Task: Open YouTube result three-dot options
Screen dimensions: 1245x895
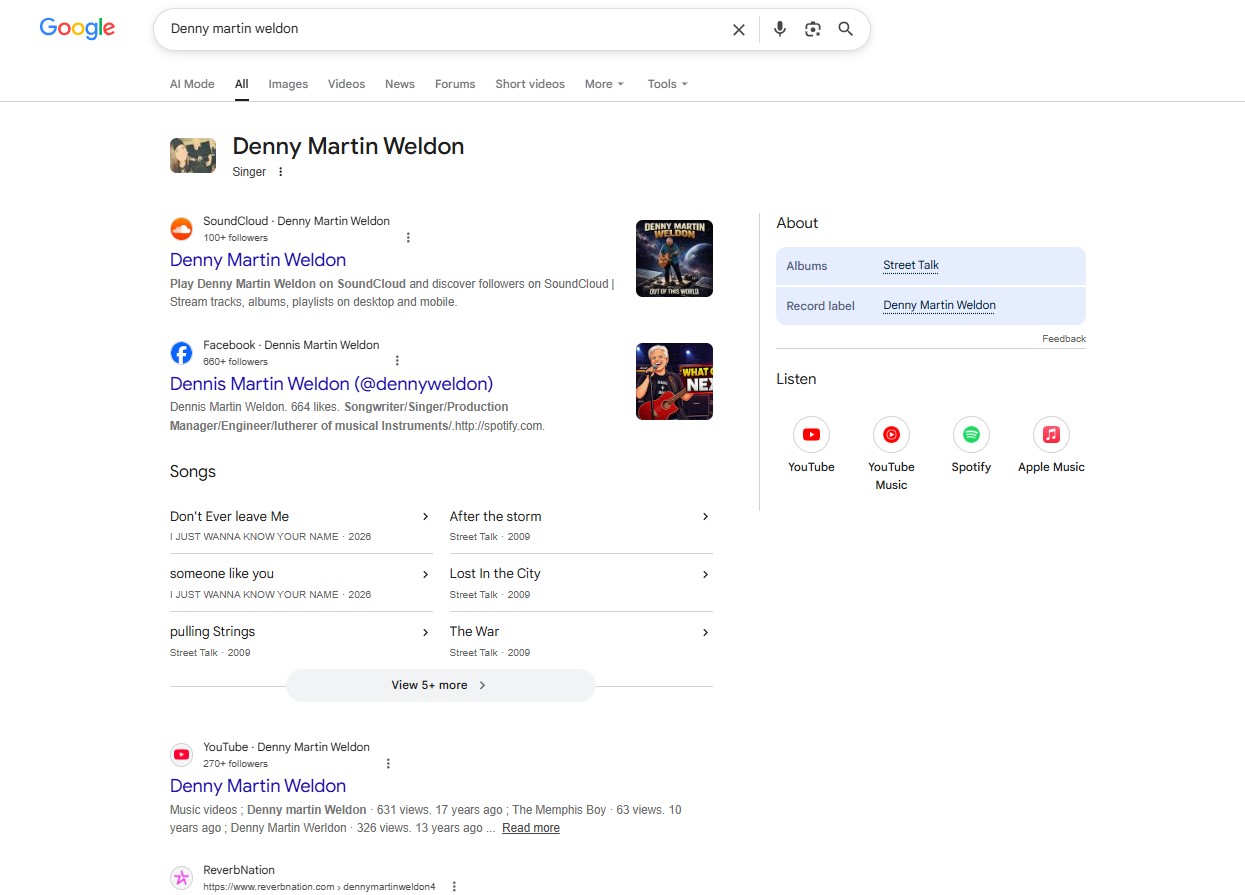Action: pyautogui.click(x=389, y=763)
